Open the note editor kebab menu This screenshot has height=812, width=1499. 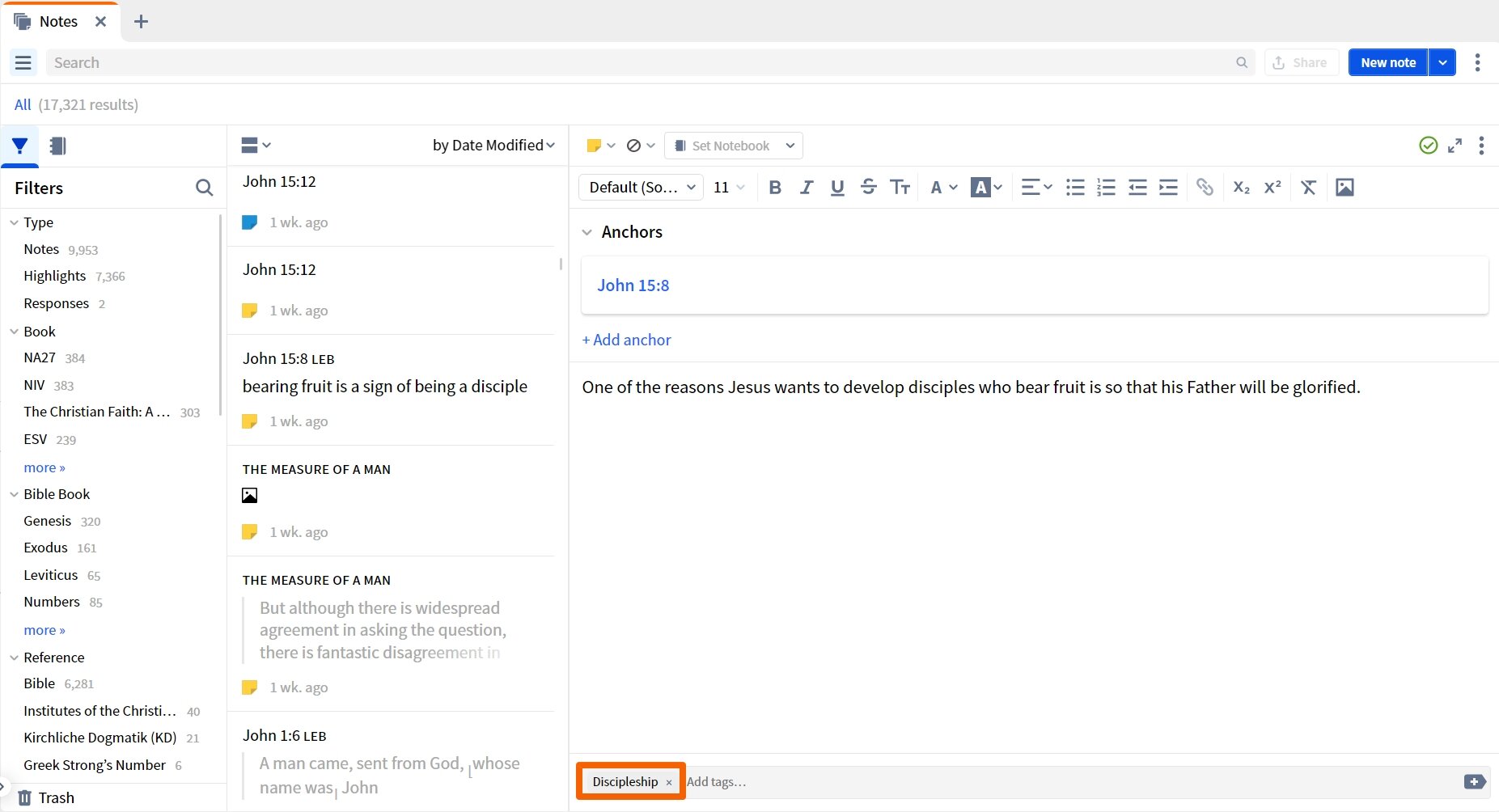(x=1481, y=146)
